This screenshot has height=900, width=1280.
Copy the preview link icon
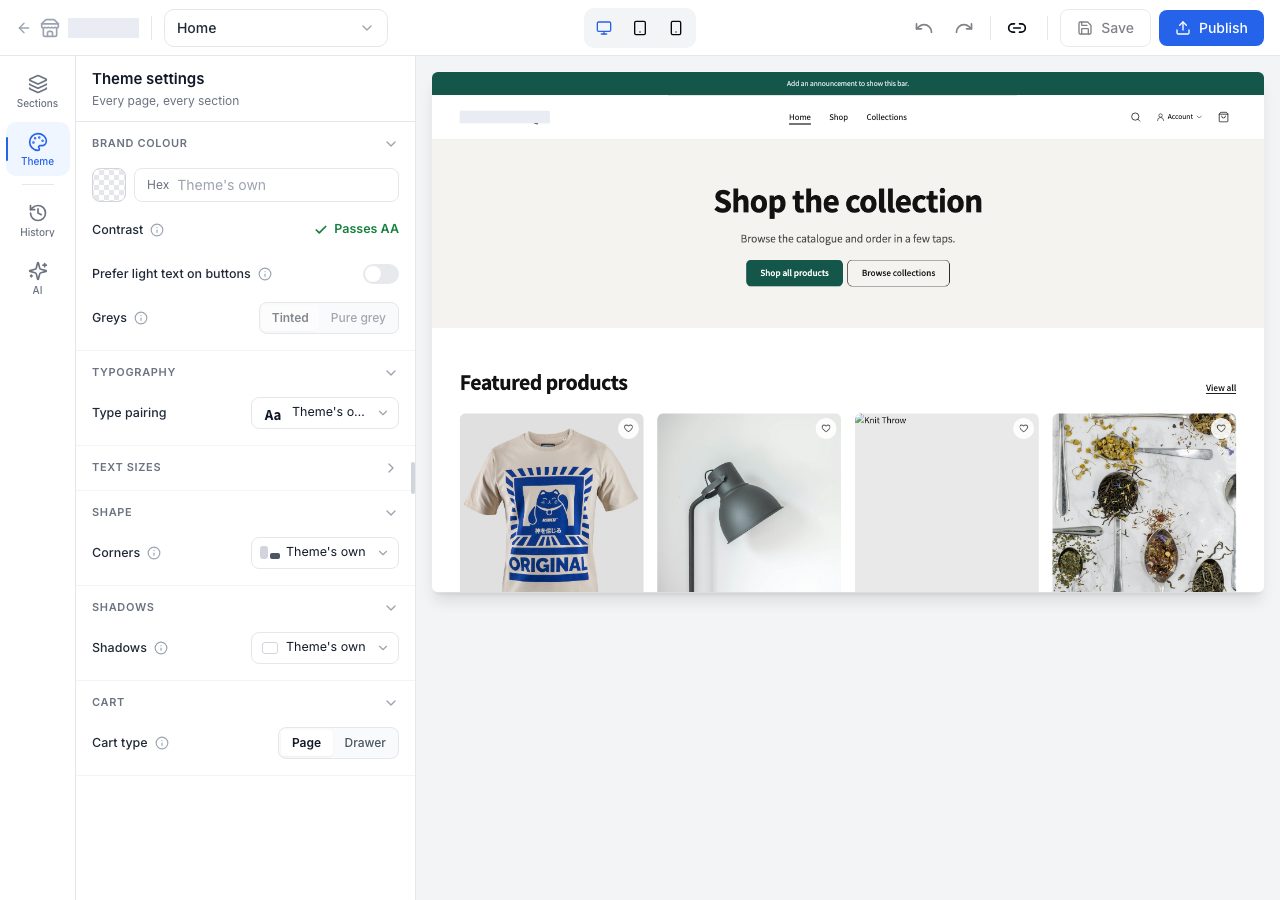[1017, 28]
